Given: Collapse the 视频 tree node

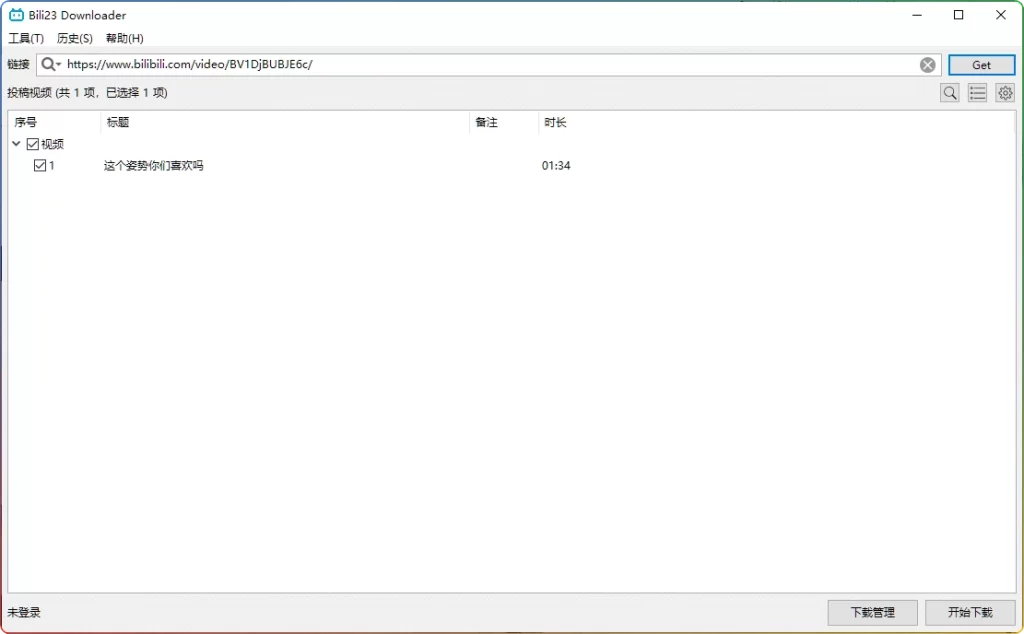Looking at the screenshot, I should 15,143.
